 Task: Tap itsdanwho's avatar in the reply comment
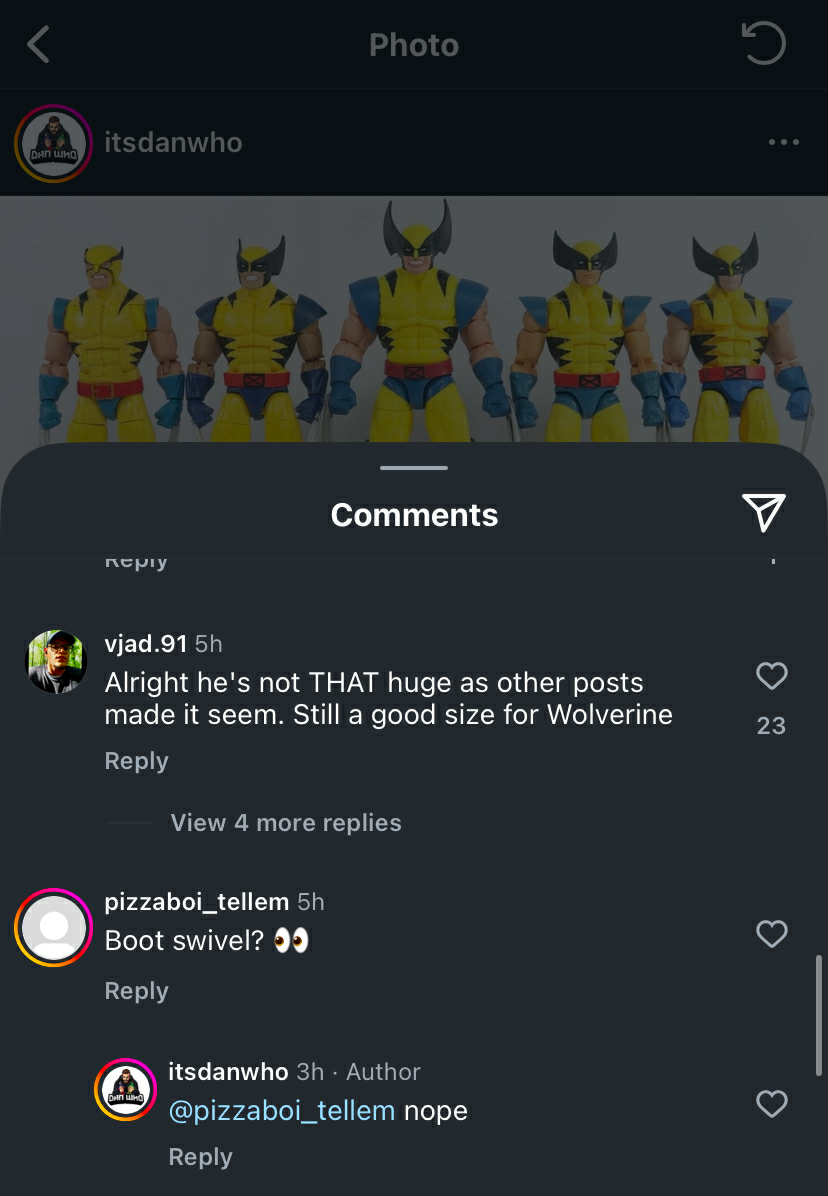126,1090
